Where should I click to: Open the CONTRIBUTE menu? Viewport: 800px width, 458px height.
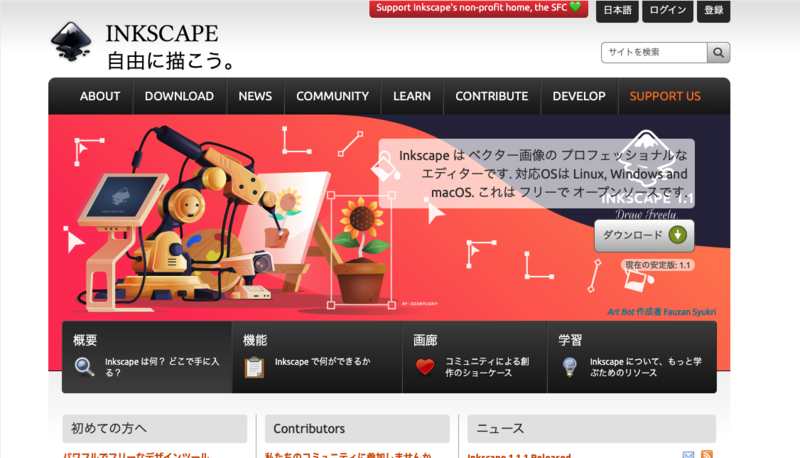492,96
